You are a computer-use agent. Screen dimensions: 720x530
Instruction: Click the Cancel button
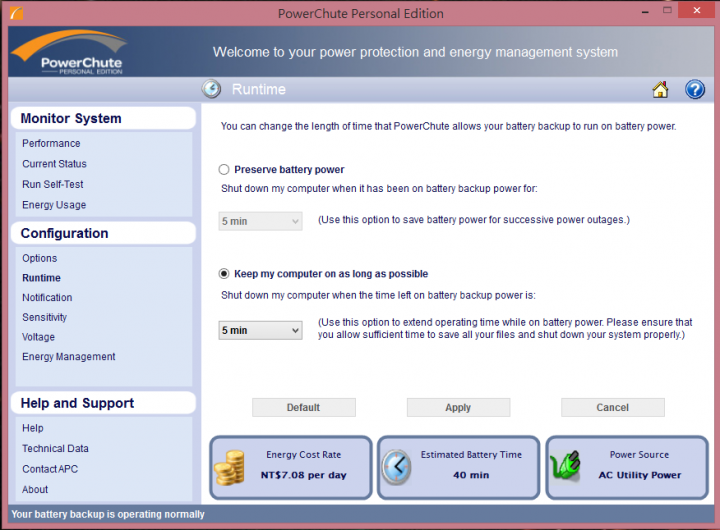[x=613, y=407]
